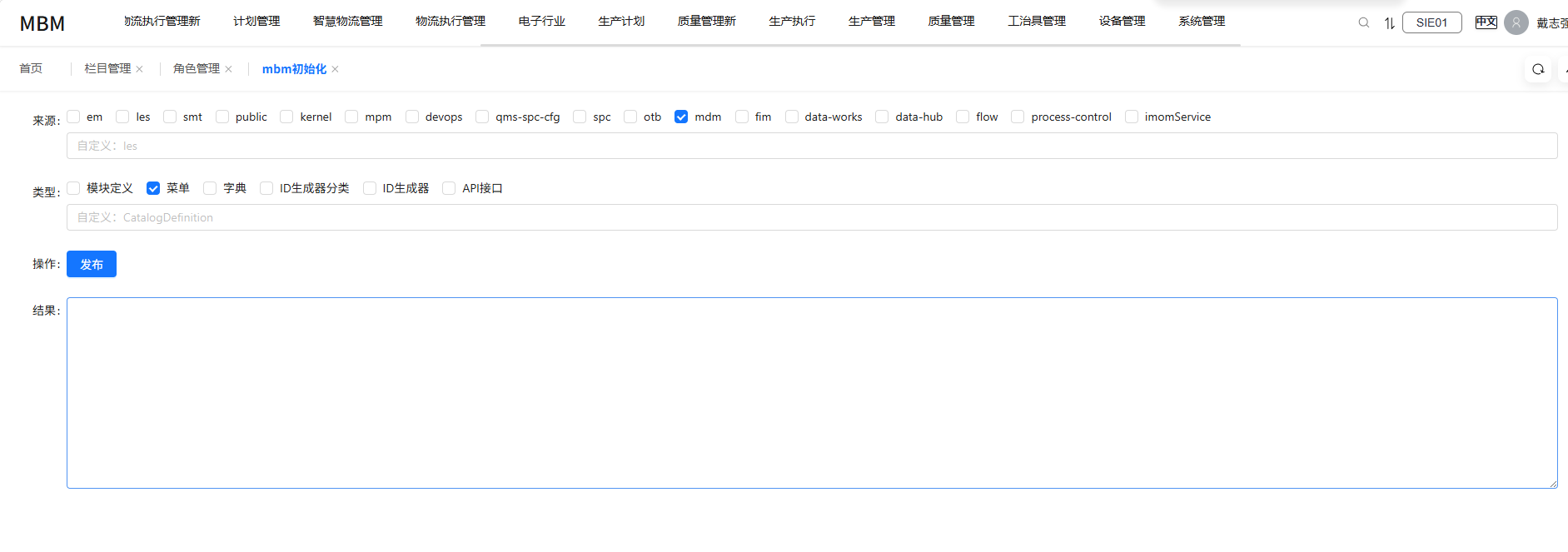Check the ID生成器 type checkbox

370,188
